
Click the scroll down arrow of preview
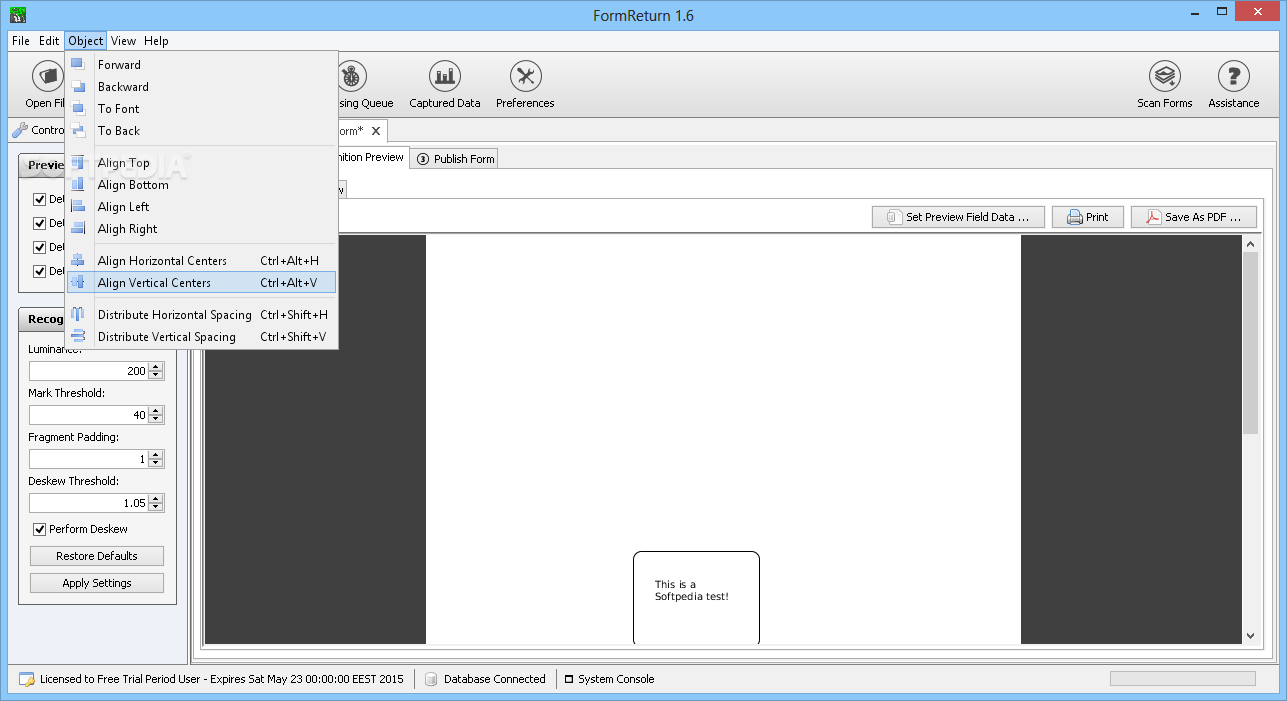[1250, 635]
